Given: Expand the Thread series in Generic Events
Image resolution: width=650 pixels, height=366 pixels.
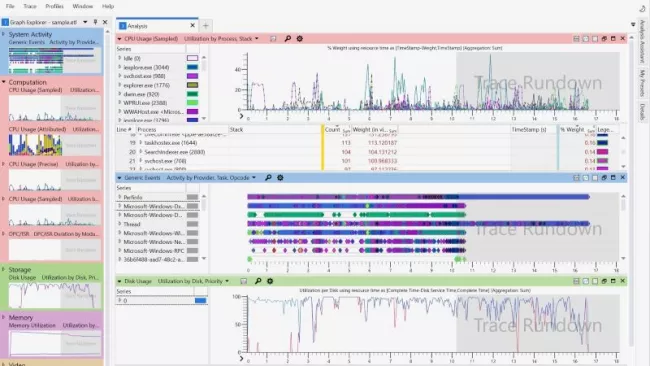Looking at the screenshot, I should (120, 224).
